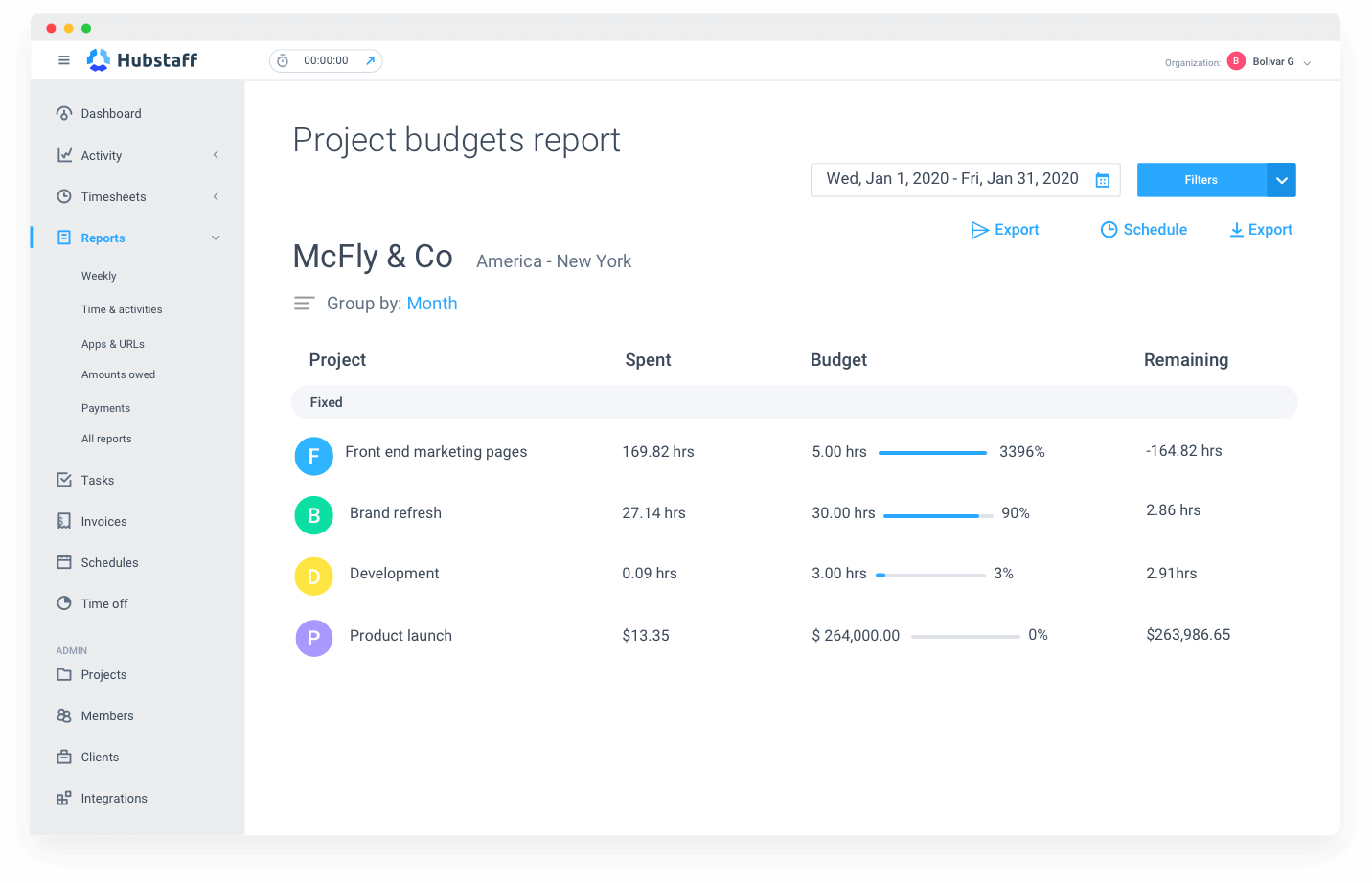The image size is (1372, 883).
Task: Change Group by Month option
Action: 432,304
